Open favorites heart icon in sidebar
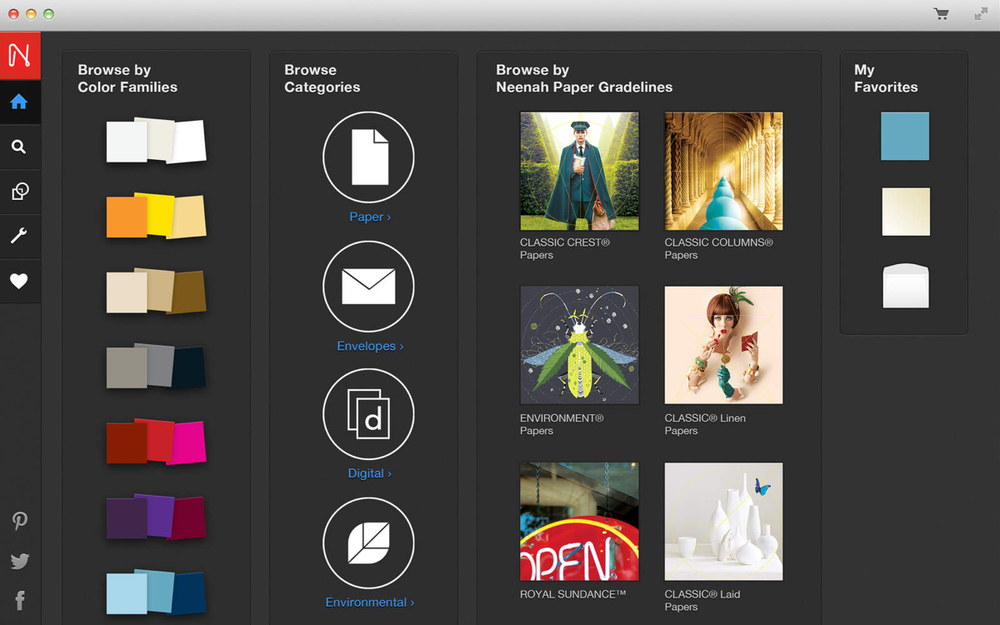The width and height of the screenshot is (1000, 625). 19,281
